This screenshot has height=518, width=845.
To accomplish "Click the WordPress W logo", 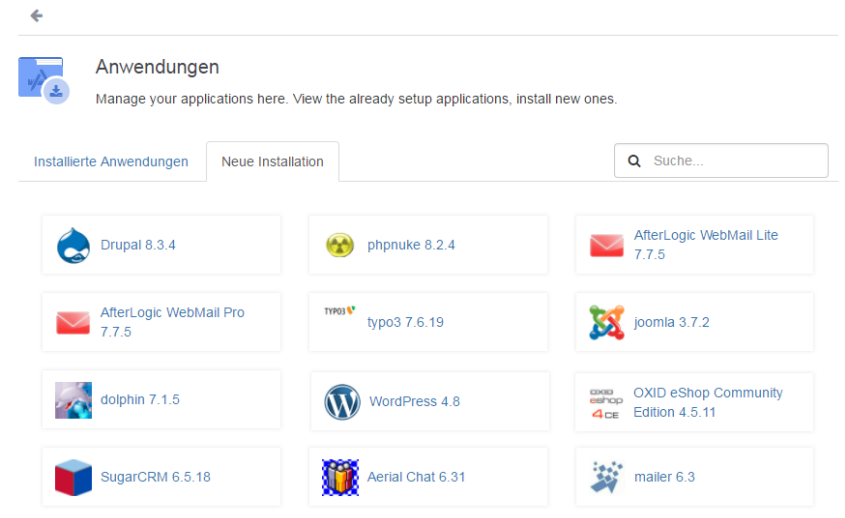I will pos(342,402).
